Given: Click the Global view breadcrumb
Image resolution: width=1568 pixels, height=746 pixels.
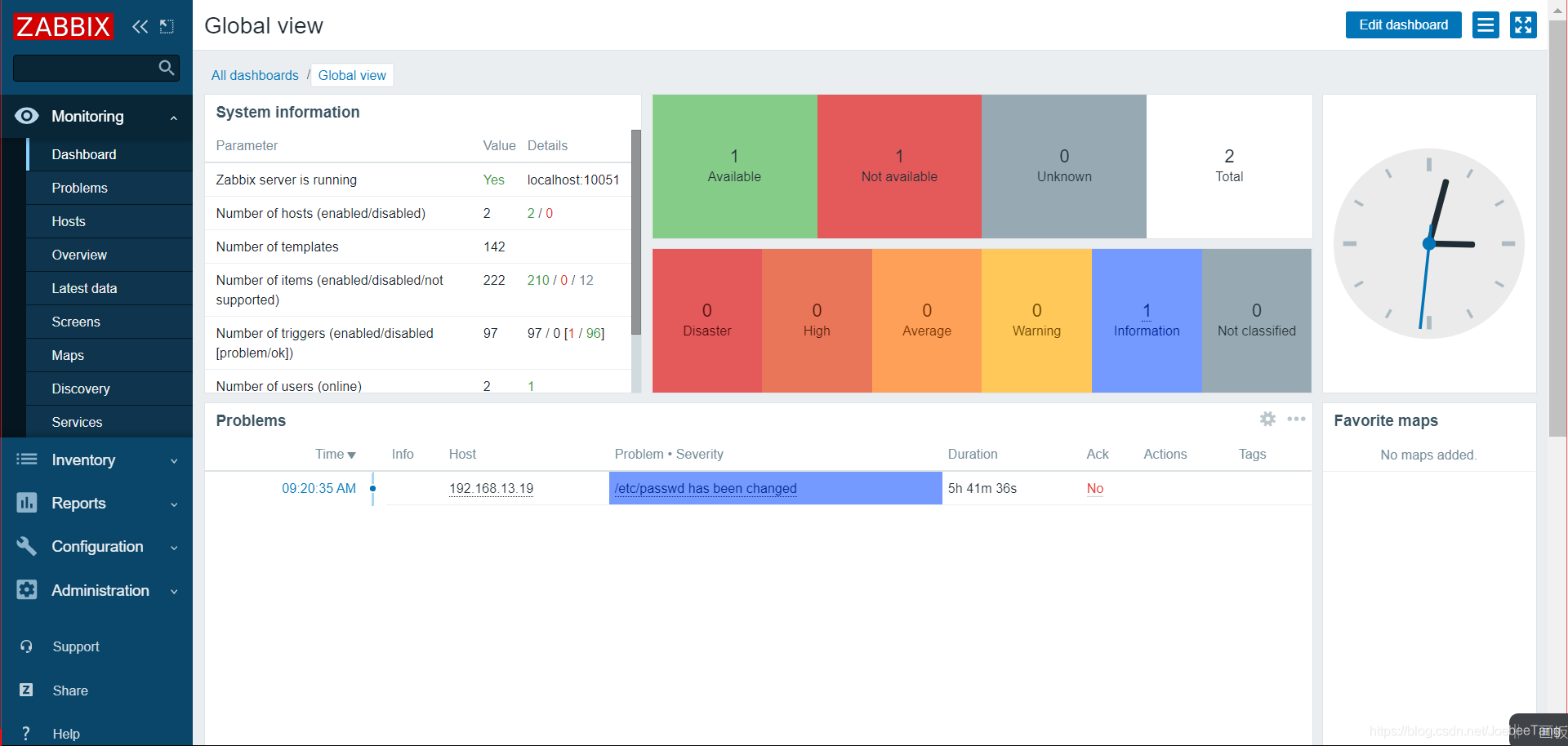Looking at the screenshot, I should (352, 75).
